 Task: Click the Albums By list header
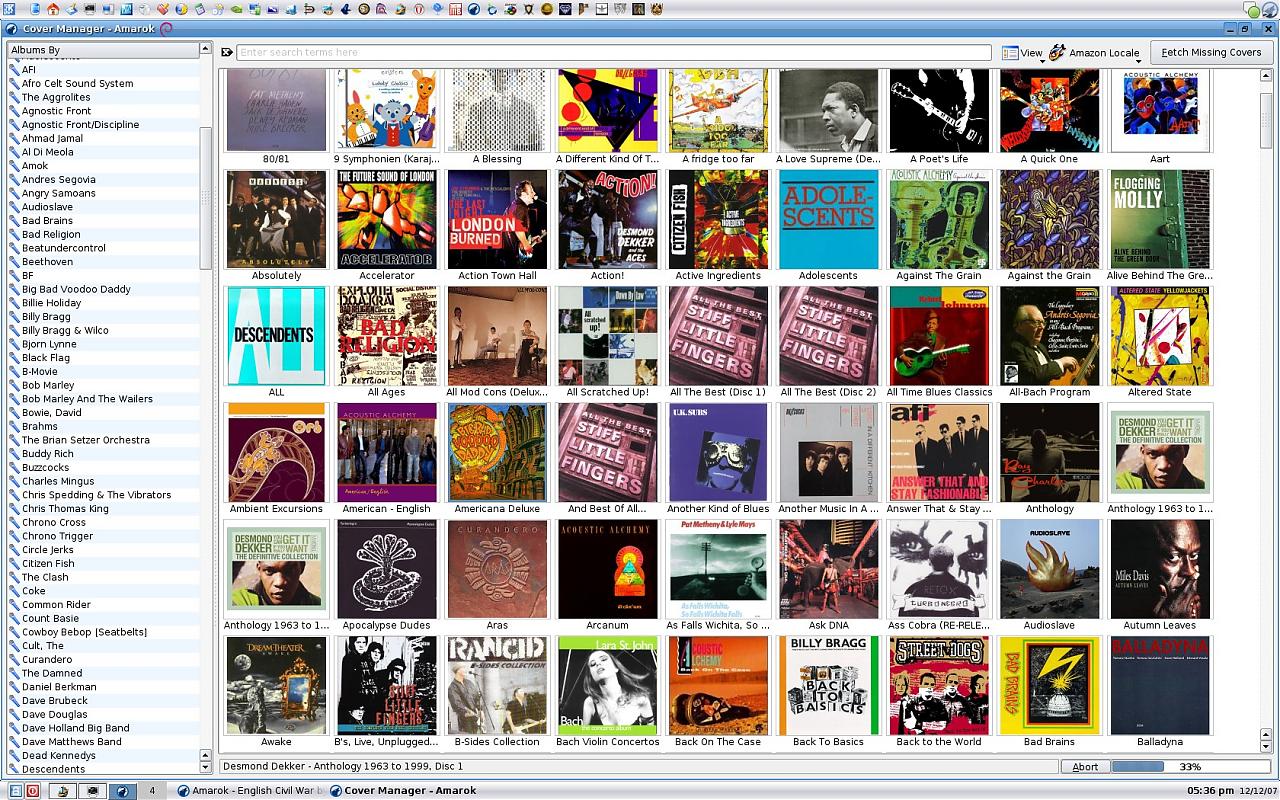(x=104, y=49)
